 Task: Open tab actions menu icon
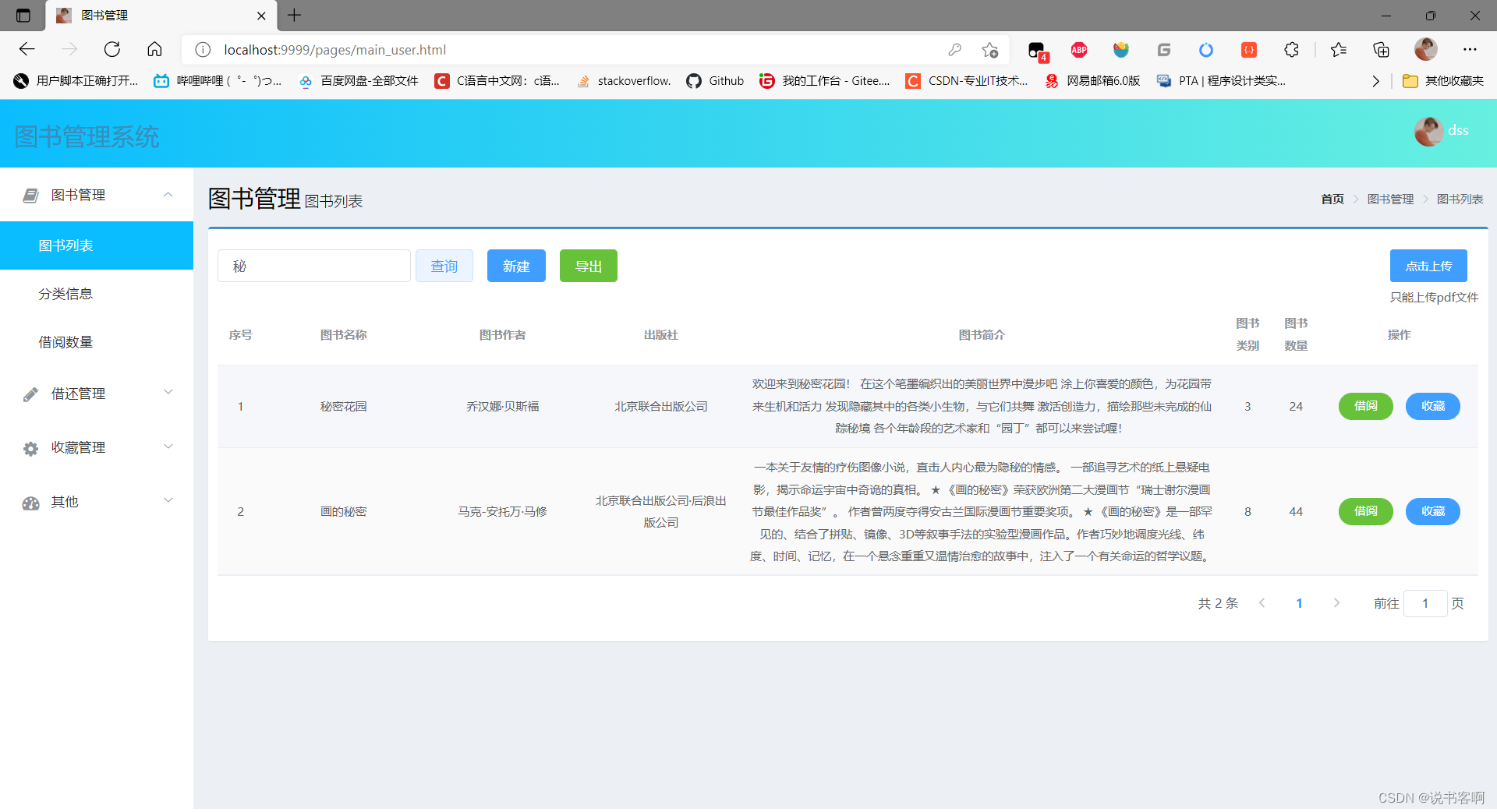[x=23, y=16]
